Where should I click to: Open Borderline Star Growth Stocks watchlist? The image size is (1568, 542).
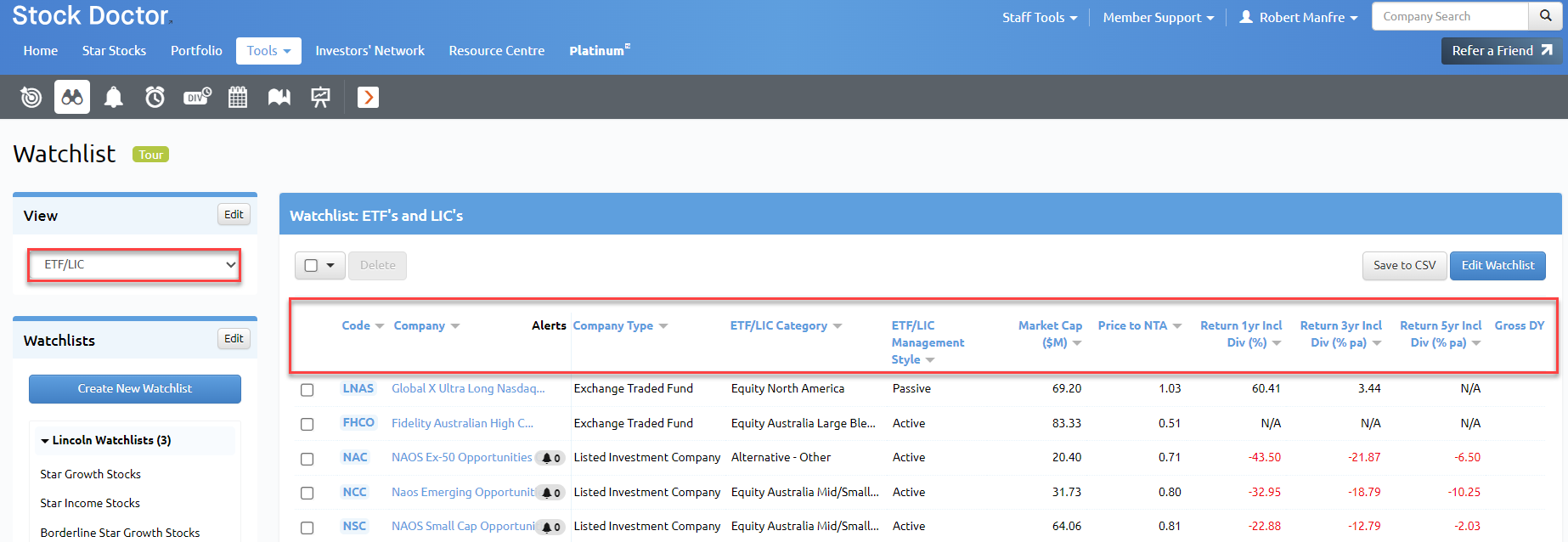coord(120,533)
